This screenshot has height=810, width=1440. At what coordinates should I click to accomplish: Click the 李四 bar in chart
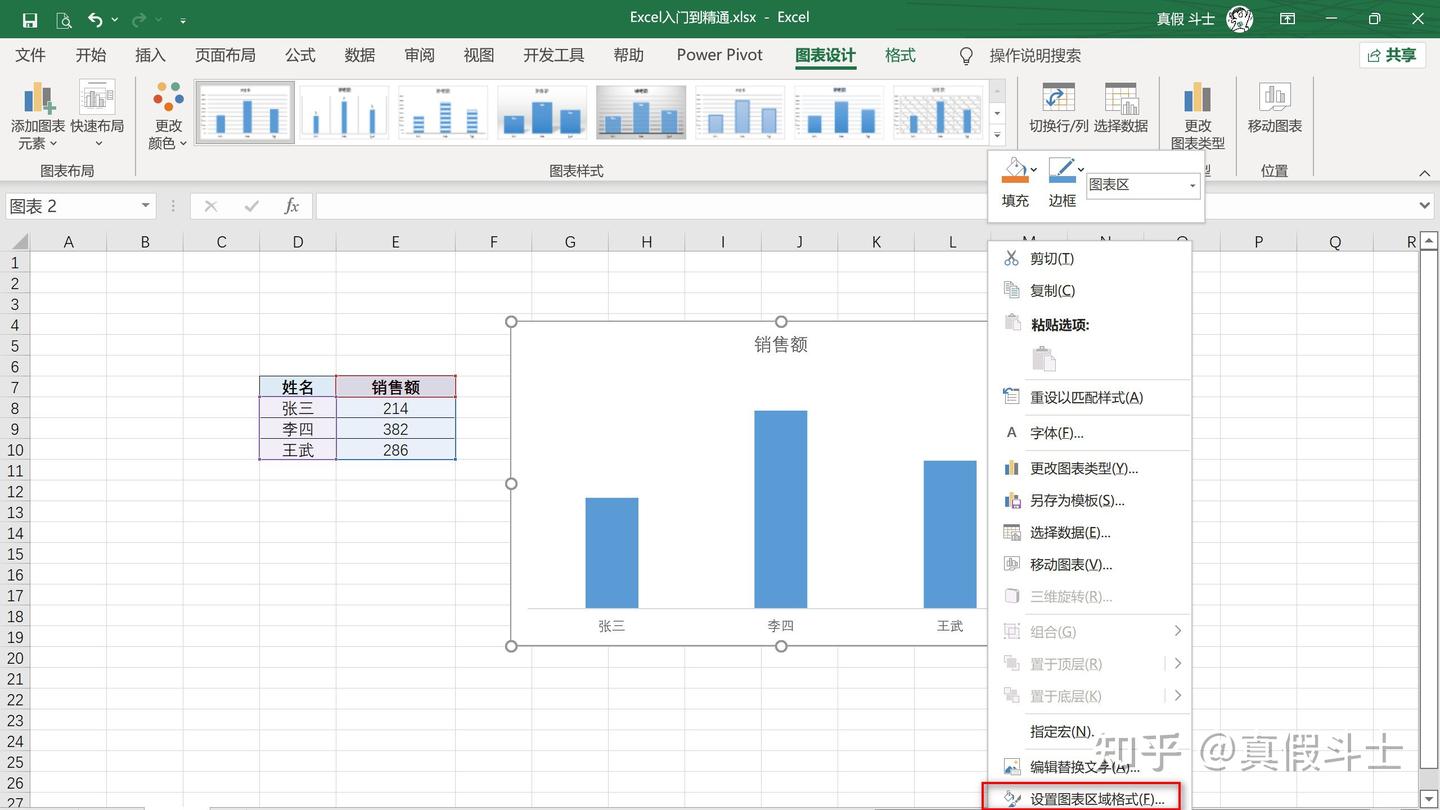780,509
